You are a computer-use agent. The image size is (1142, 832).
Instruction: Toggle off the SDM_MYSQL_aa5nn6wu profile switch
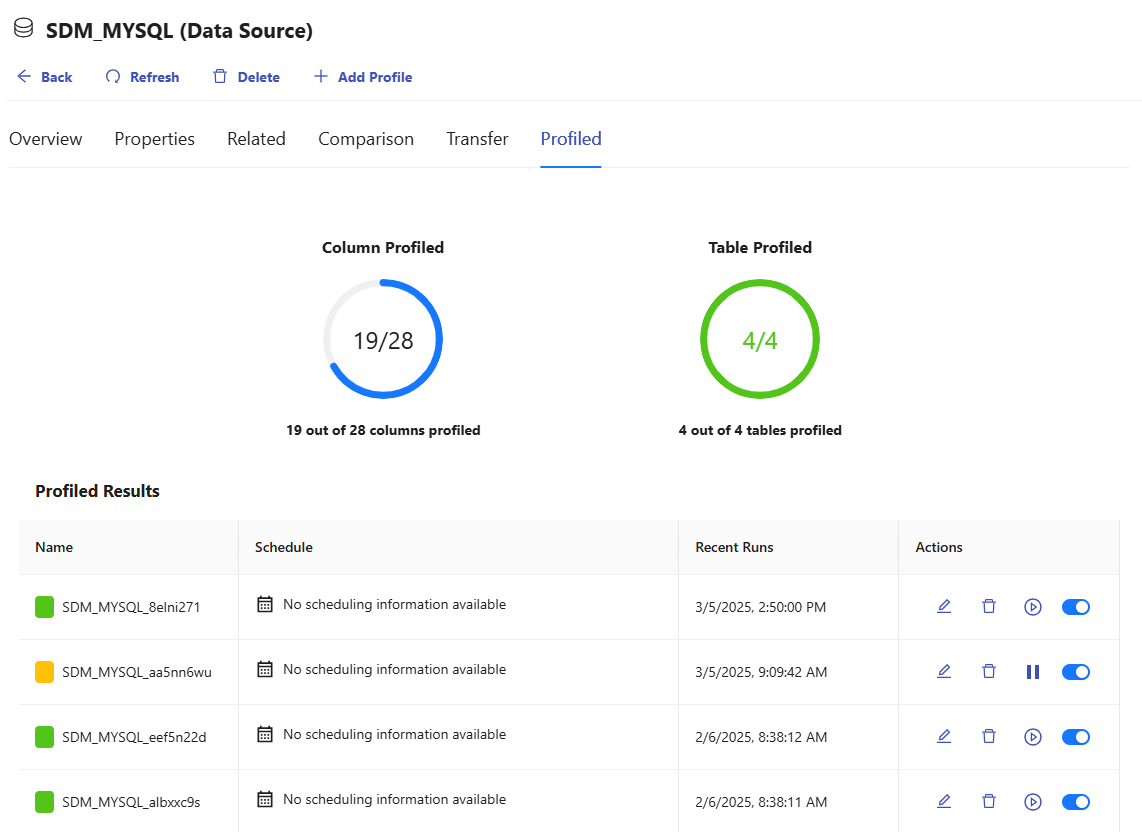click(x=1075, y=671)
